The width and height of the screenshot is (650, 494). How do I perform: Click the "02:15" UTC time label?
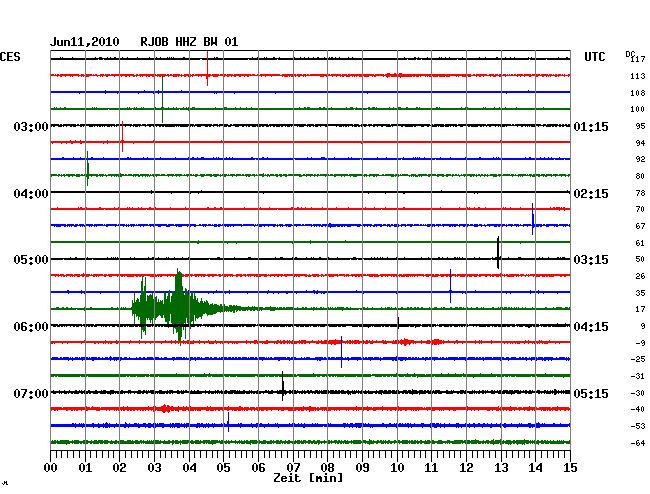tap(591, 194)
